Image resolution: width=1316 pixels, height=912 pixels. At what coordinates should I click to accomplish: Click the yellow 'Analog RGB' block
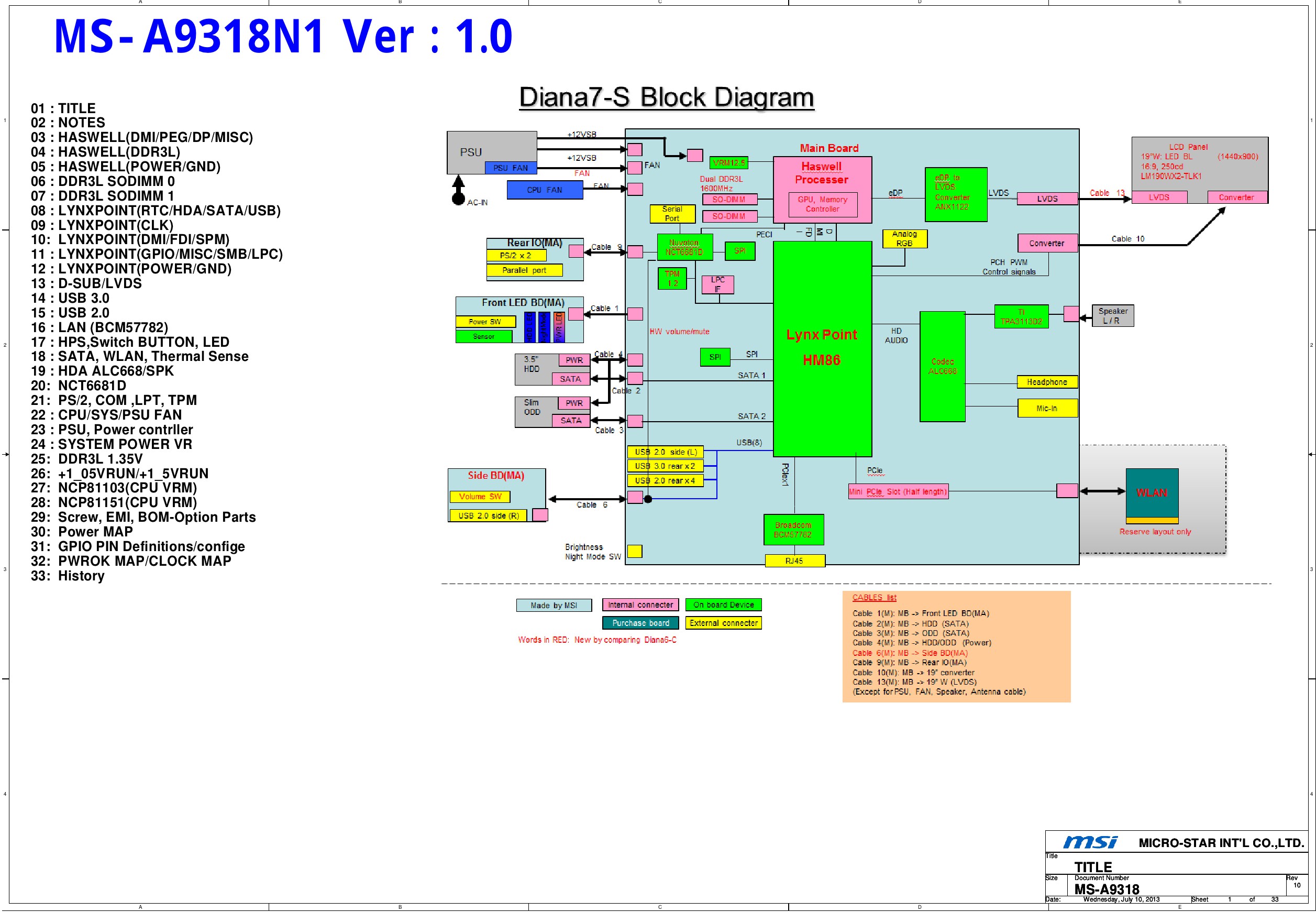904,239
